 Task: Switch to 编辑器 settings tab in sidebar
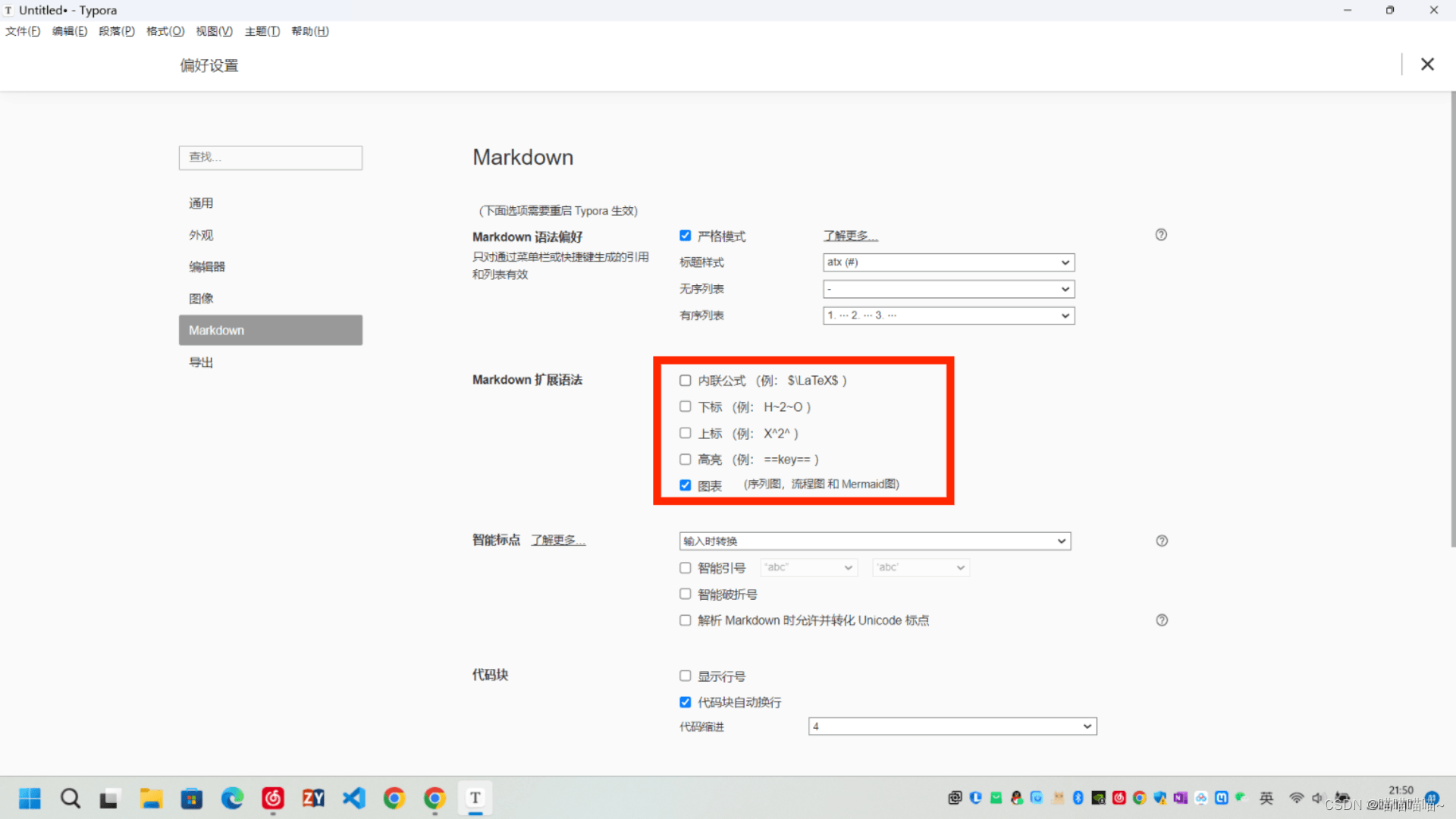(207, 267)
